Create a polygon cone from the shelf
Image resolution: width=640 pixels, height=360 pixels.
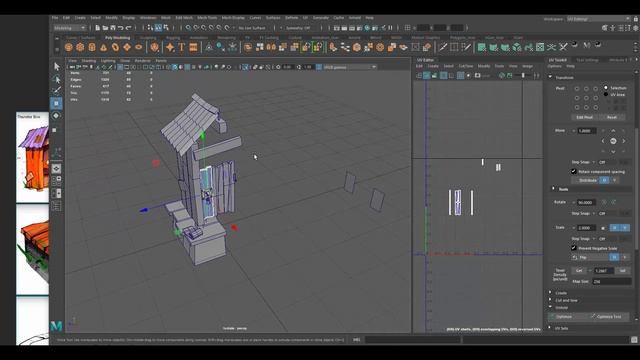[104, 47]
